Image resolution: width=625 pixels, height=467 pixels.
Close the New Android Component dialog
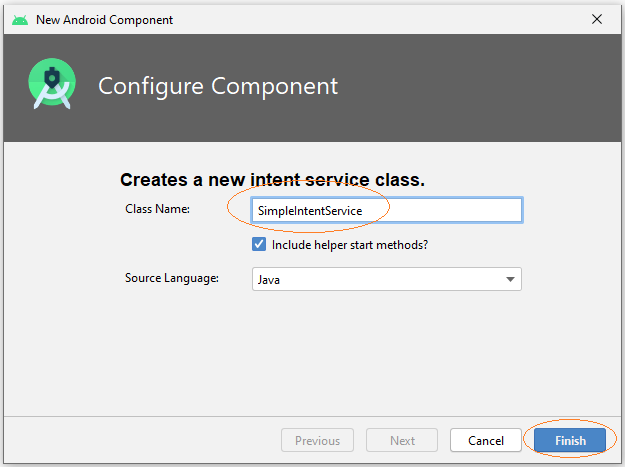597,19
